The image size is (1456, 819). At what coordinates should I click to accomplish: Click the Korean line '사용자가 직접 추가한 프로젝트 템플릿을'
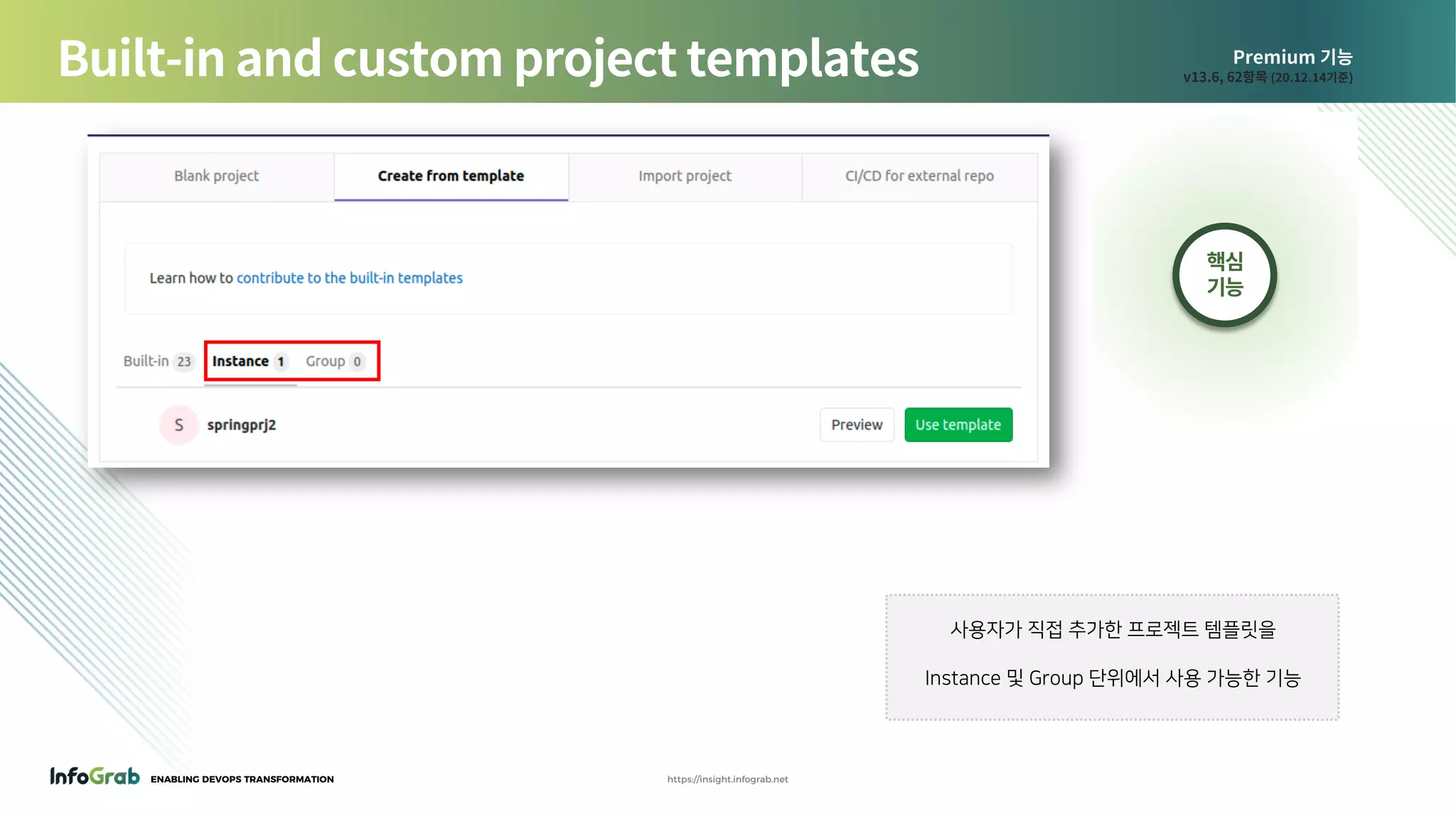pos(1113,629)
